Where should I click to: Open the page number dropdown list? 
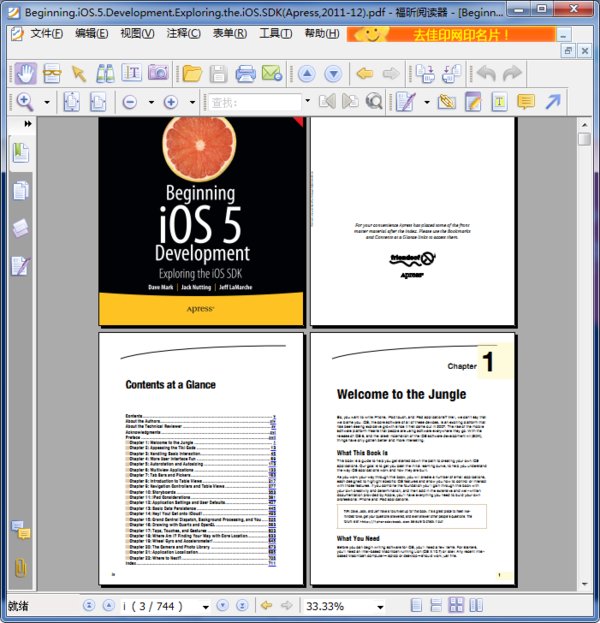203,606
